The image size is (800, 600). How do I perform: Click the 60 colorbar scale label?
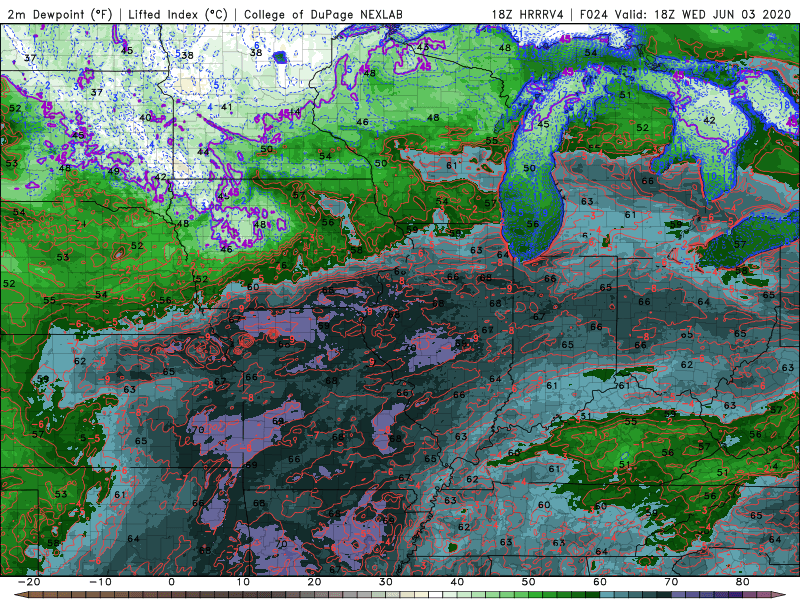coord(600,582)
